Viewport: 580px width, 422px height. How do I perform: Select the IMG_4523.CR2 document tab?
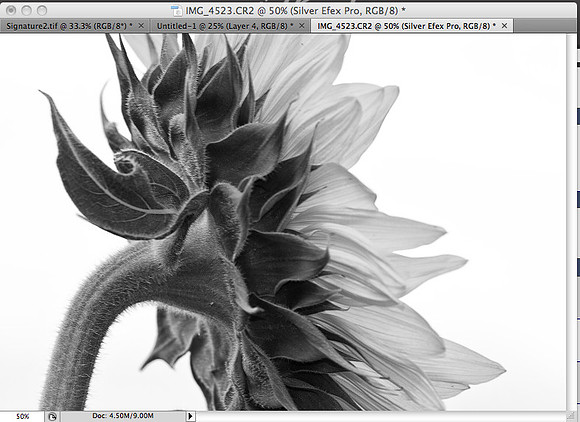point(406,26)
